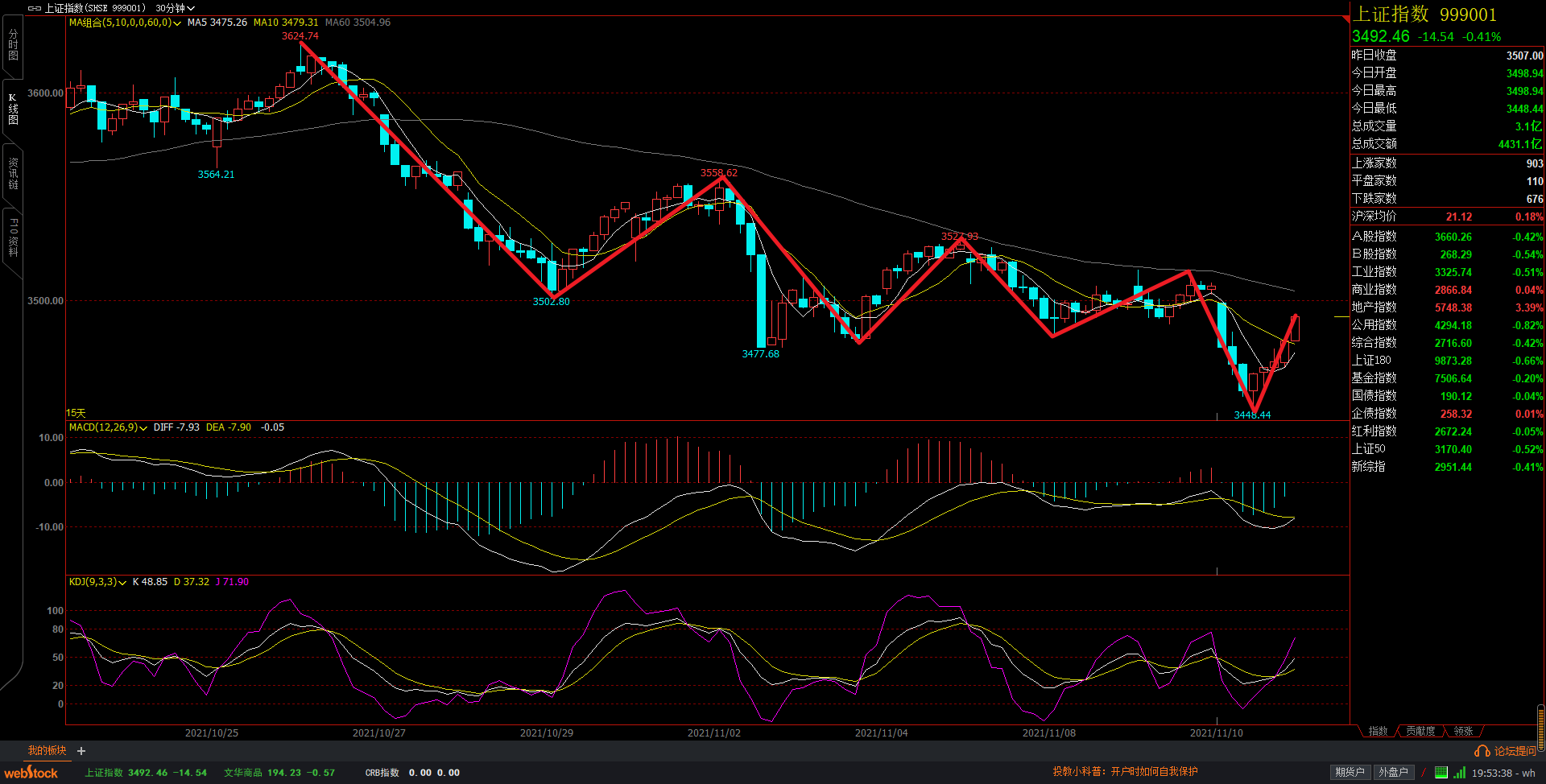This screenshot has height=784, width=1546.
Task: Click the green network signal bars icon
Action: tap(1459, 773)
